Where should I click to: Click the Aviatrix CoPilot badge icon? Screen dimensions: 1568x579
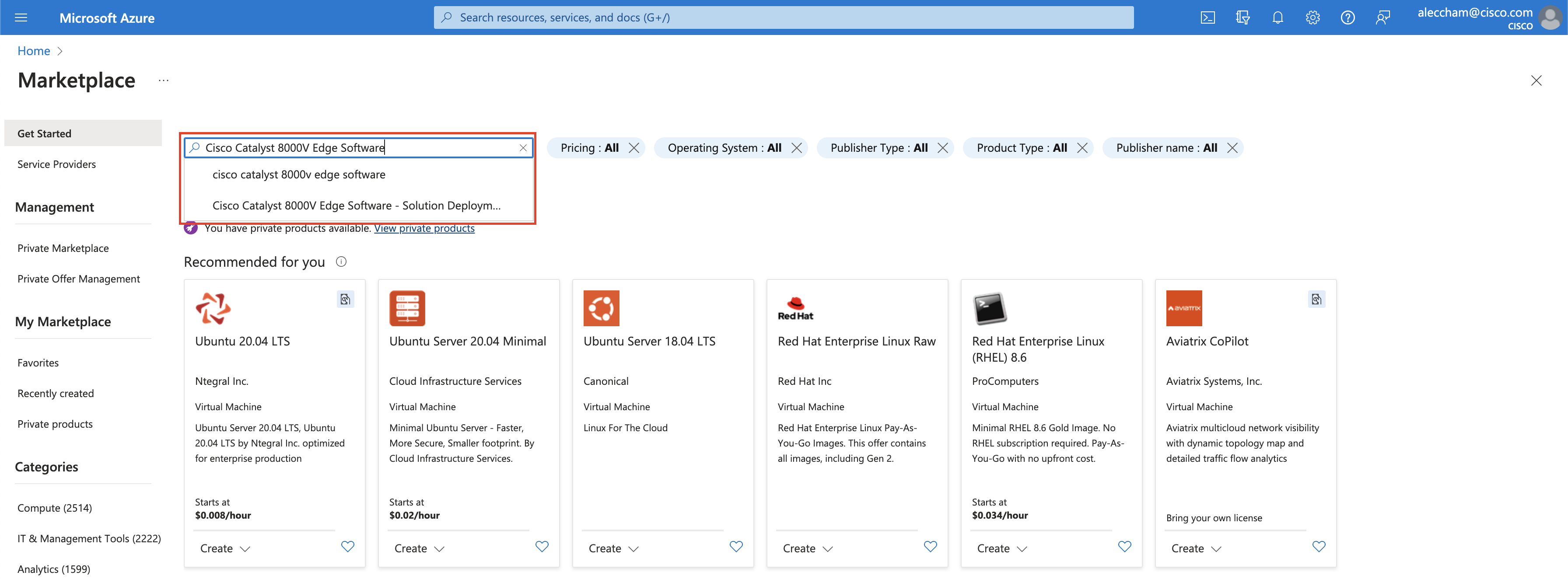coord(1316,299)
